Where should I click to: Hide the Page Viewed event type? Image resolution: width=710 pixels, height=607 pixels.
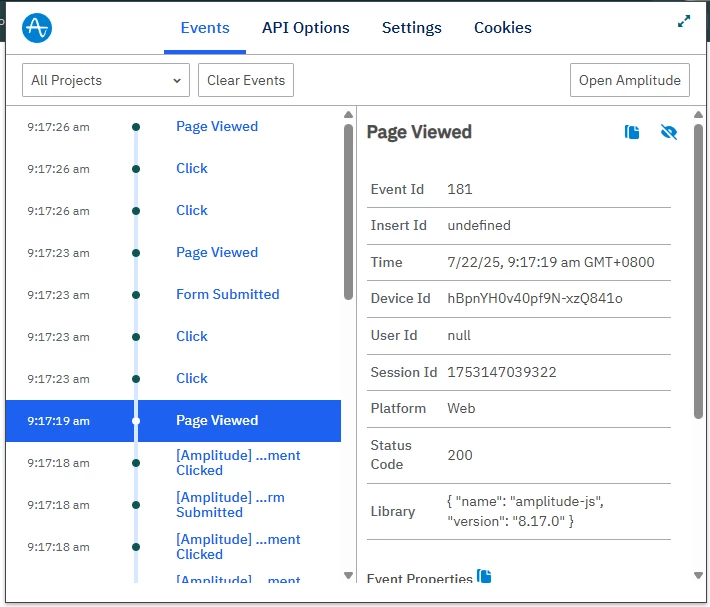[668, 132]
